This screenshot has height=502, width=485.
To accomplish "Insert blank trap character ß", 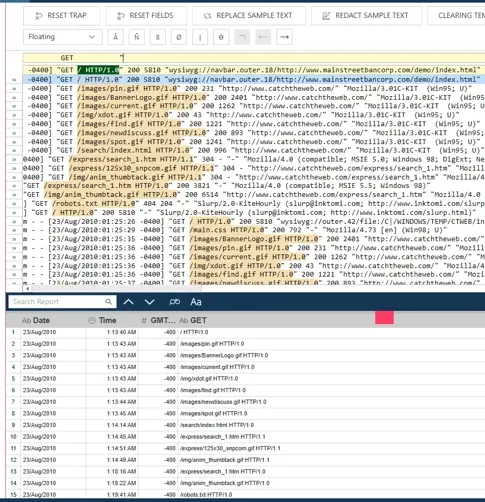I will click(158, 37).
